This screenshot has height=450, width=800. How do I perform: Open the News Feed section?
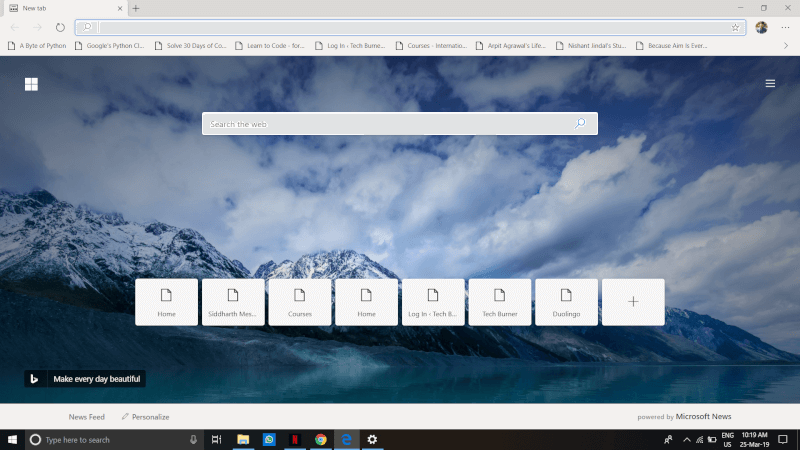tap(87, 417)
